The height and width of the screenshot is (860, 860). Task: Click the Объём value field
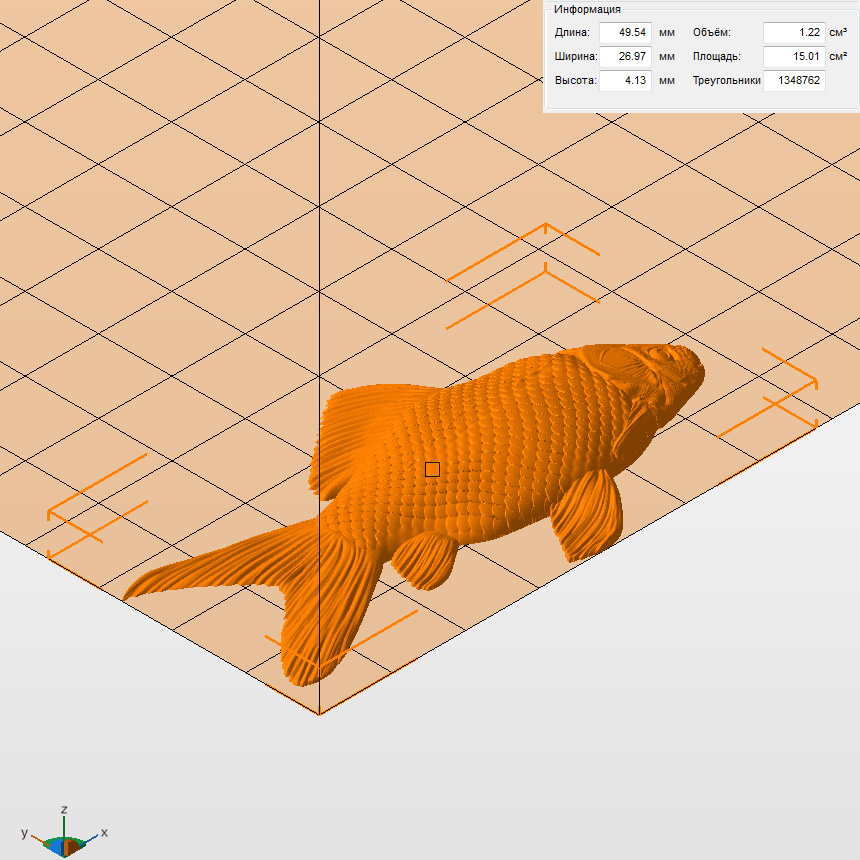point(794,32)
